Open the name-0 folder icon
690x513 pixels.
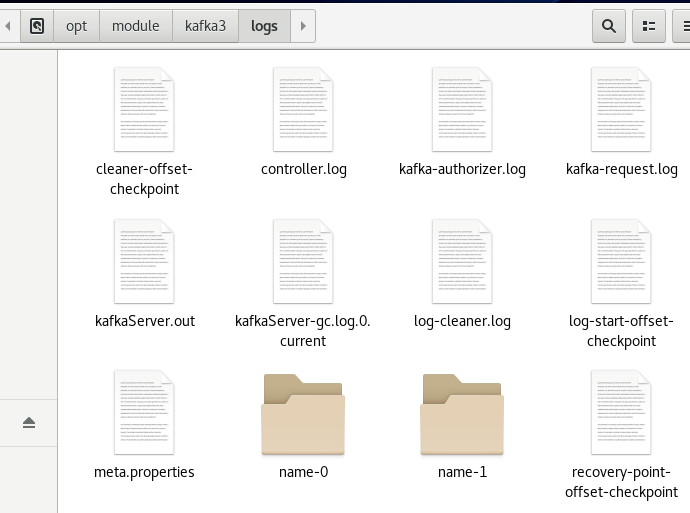coord(303,414)
